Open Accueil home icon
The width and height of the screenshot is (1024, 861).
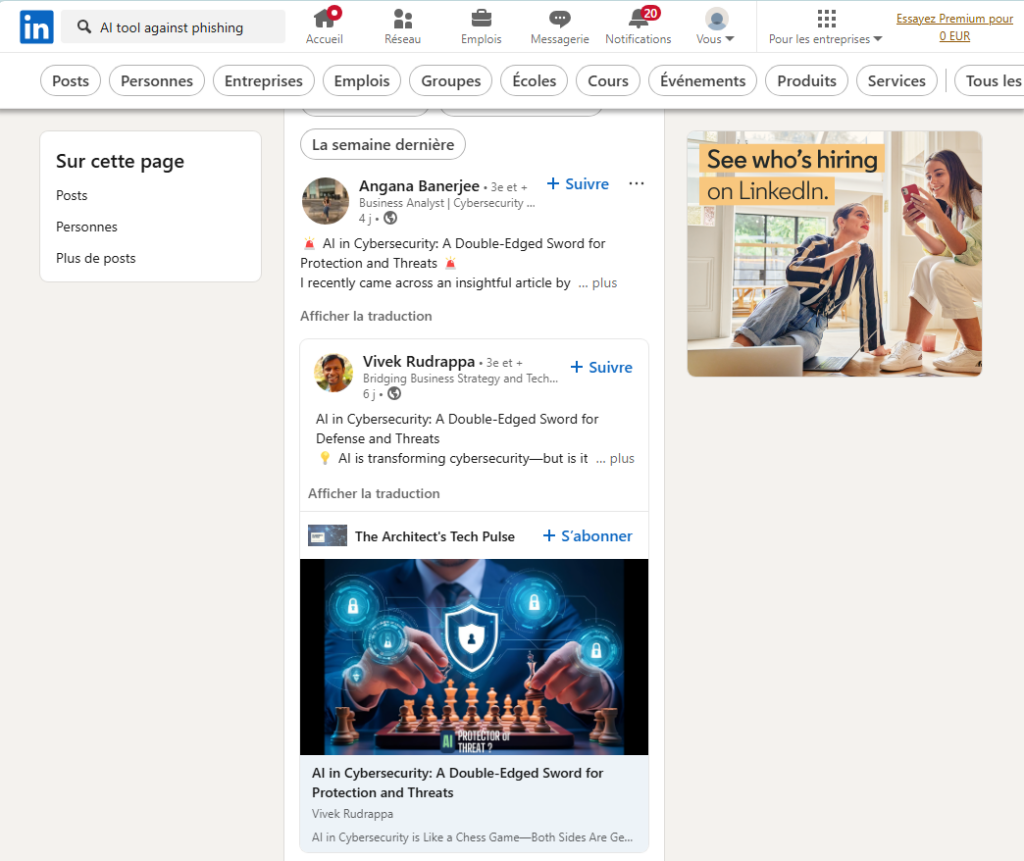pos(324,19)
